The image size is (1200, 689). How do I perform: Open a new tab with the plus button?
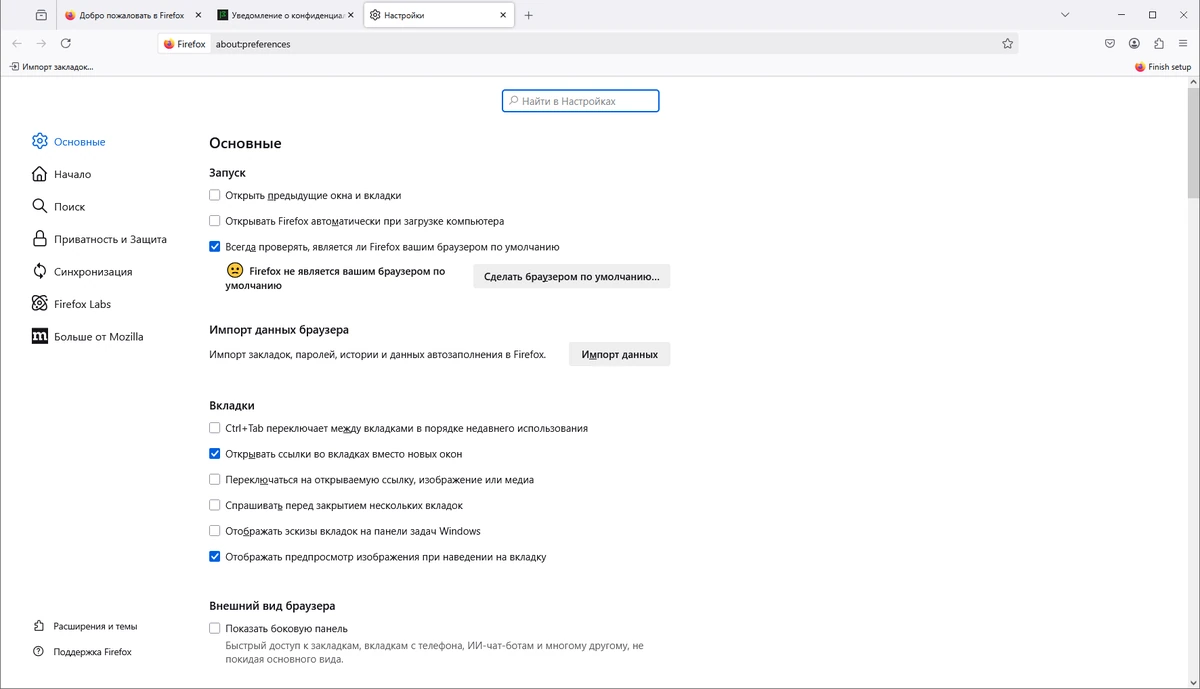coord(528,15)
